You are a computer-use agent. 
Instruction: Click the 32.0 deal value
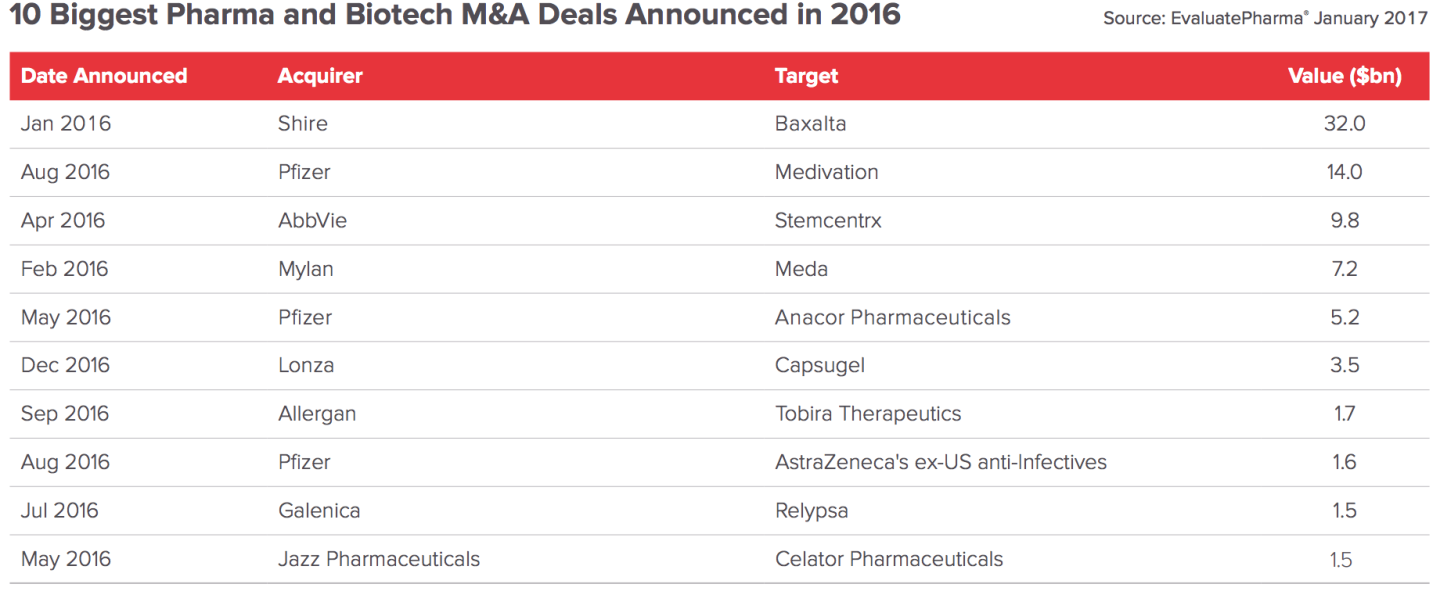(1344, 124)
